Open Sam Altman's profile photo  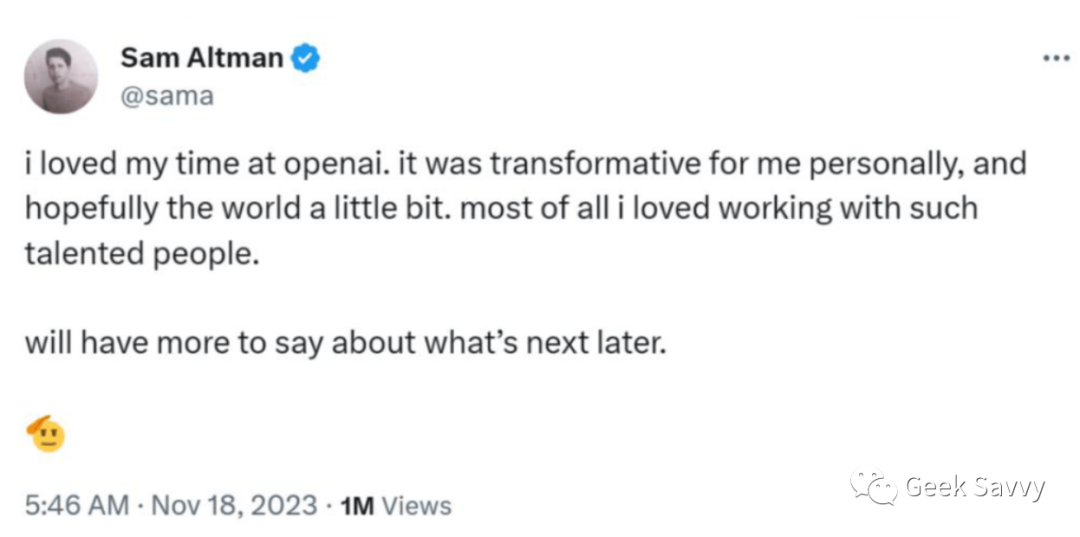coord(61,76)
